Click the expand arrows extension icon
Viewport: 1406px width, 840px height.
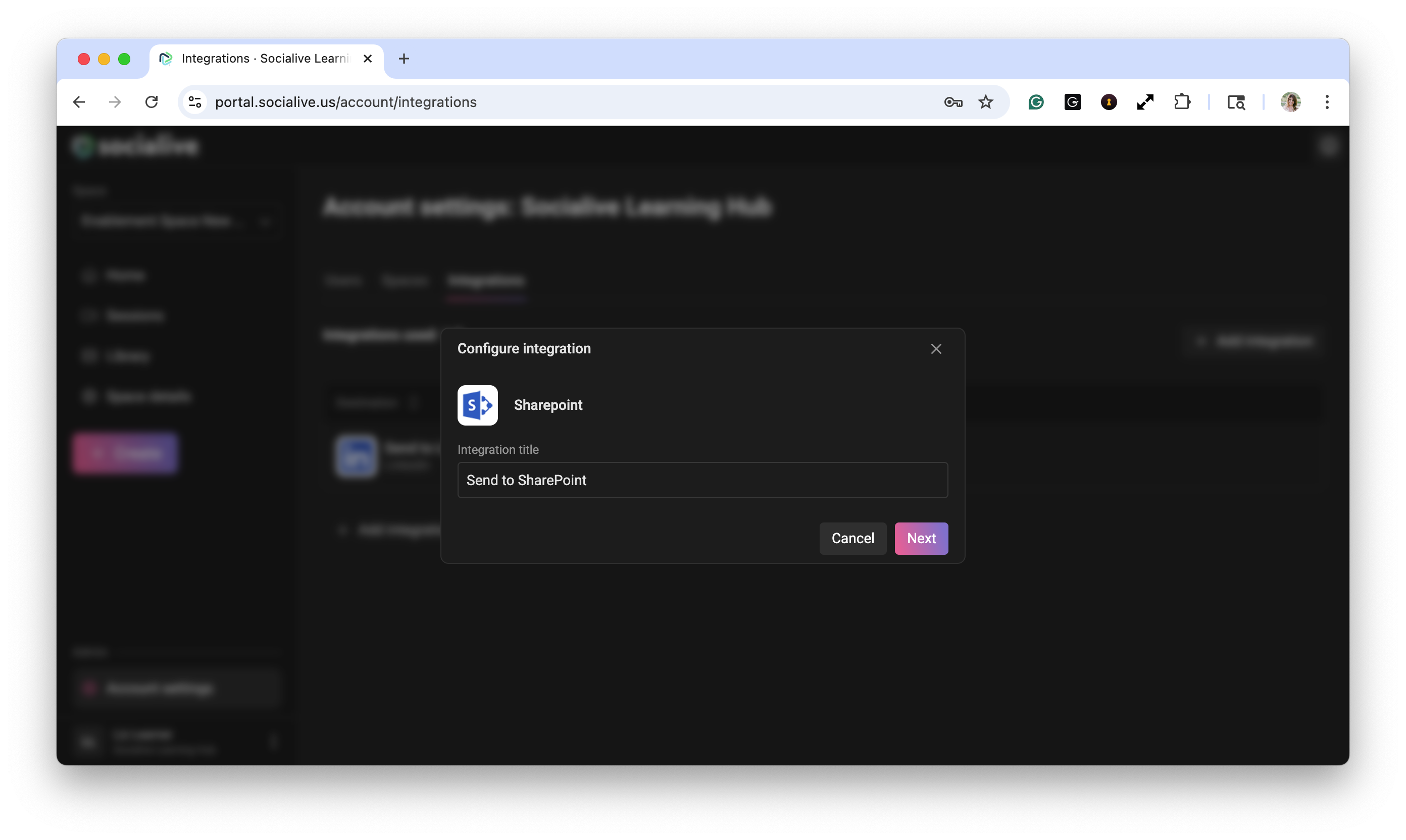click(1145, 102)
